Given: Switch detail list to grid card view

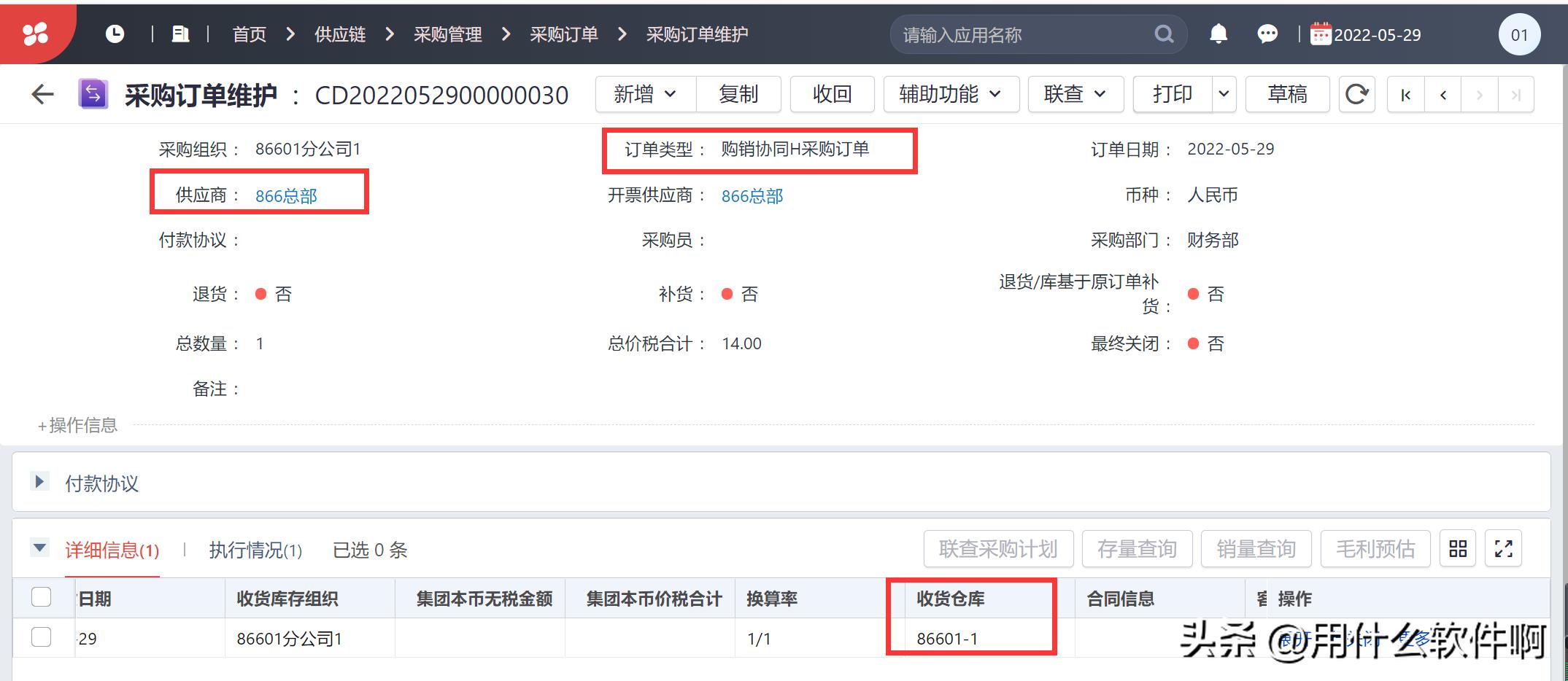Looking at the screenshot, I should tap(1458, 549).
